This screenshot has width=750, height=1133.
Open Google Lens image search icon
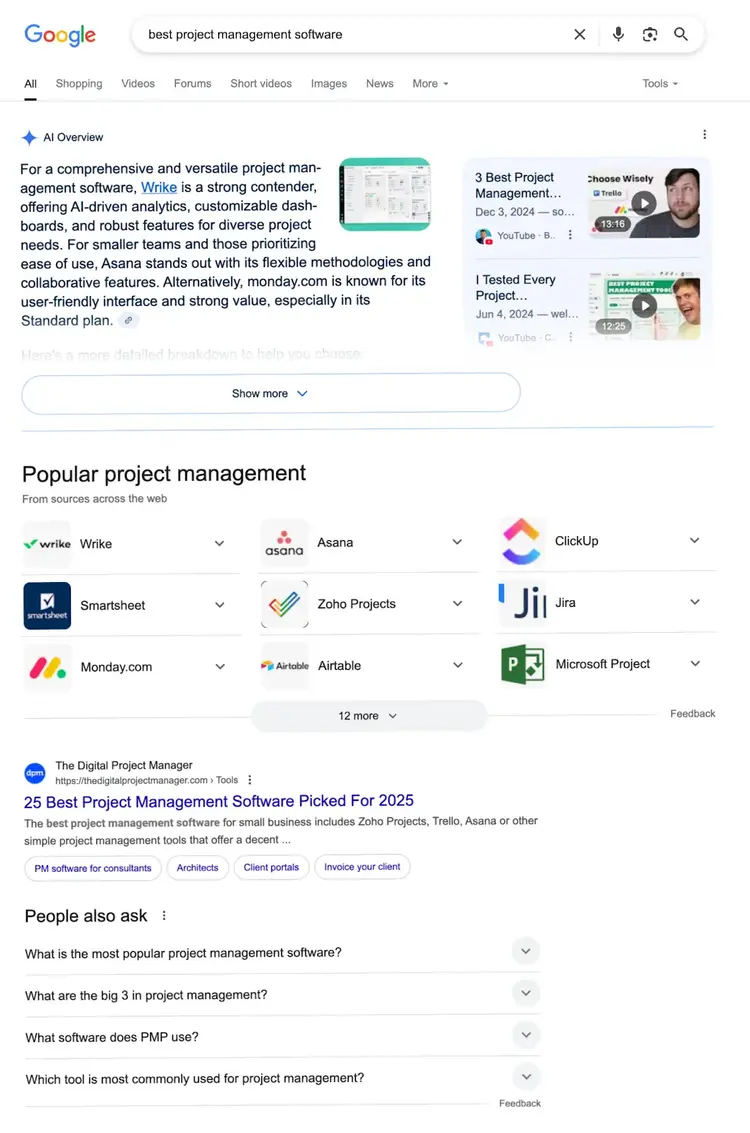click(x=650, y=34)
